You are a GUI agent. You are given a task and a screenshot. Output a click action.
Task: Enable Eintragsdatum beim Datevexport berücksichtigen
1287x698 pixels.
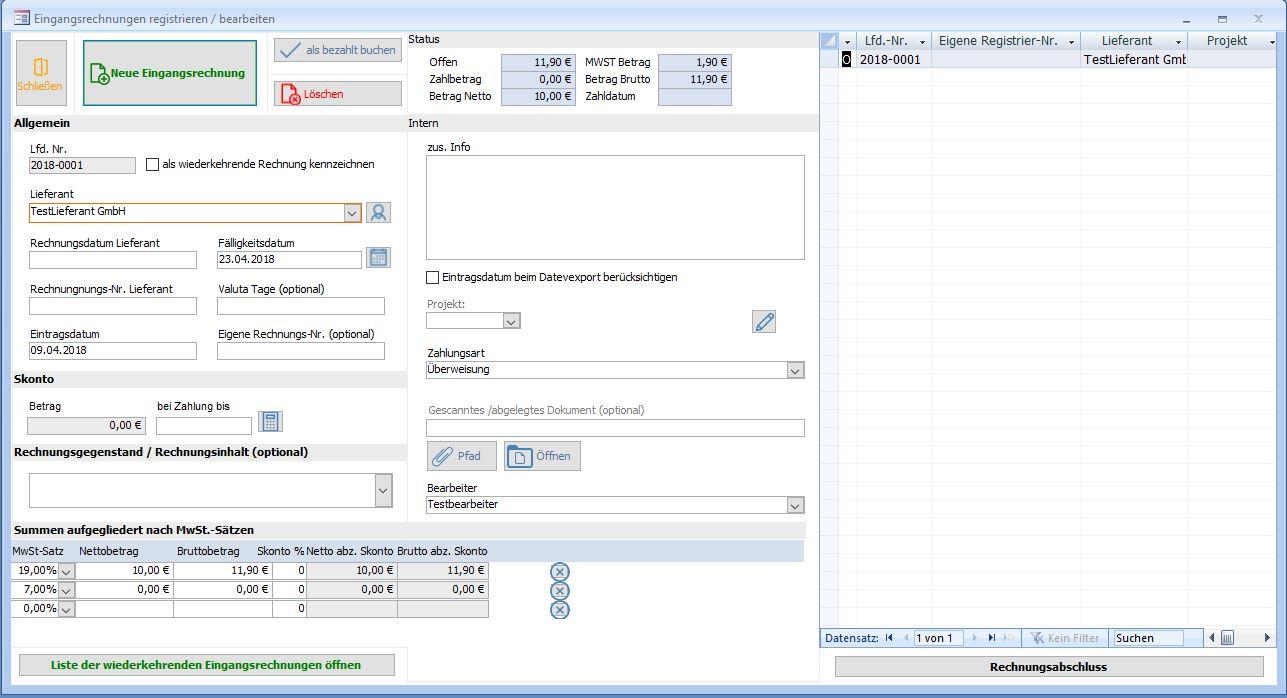click(432, 277)
